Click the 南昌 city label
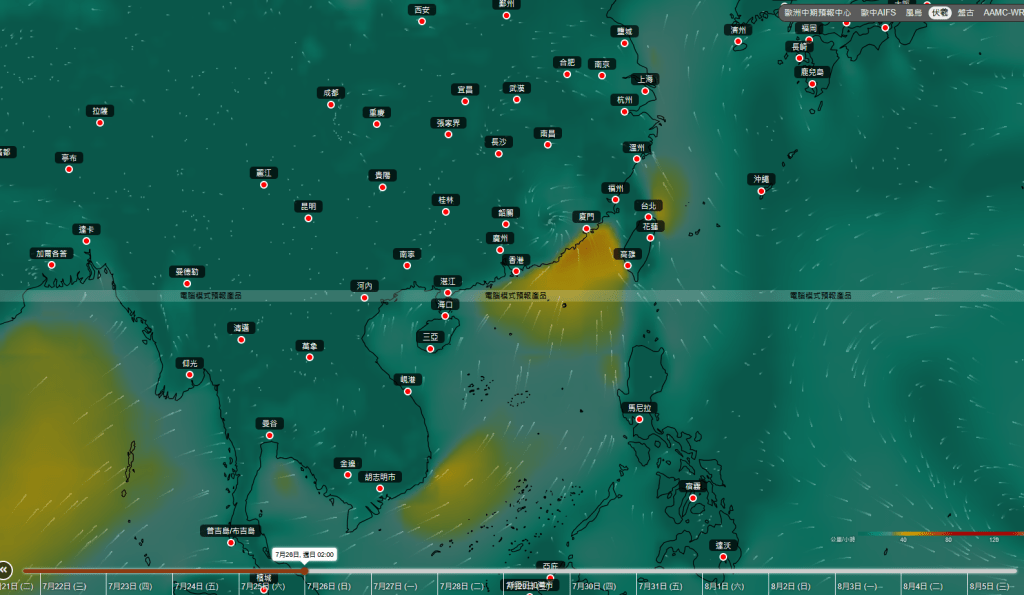The height and width of the screenshot is (595, 1024). [548, 133]
